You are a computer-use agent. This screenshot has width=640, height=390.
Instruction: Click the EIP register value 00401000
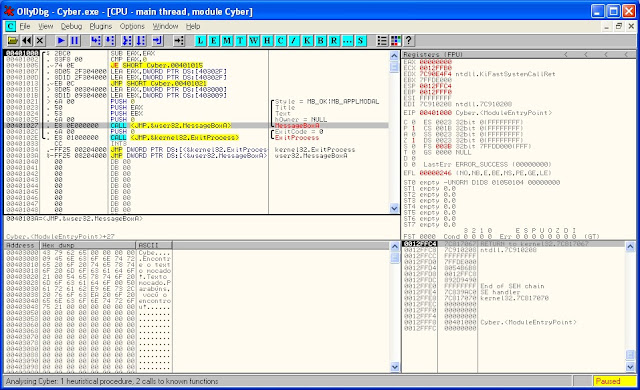[436, 113]
